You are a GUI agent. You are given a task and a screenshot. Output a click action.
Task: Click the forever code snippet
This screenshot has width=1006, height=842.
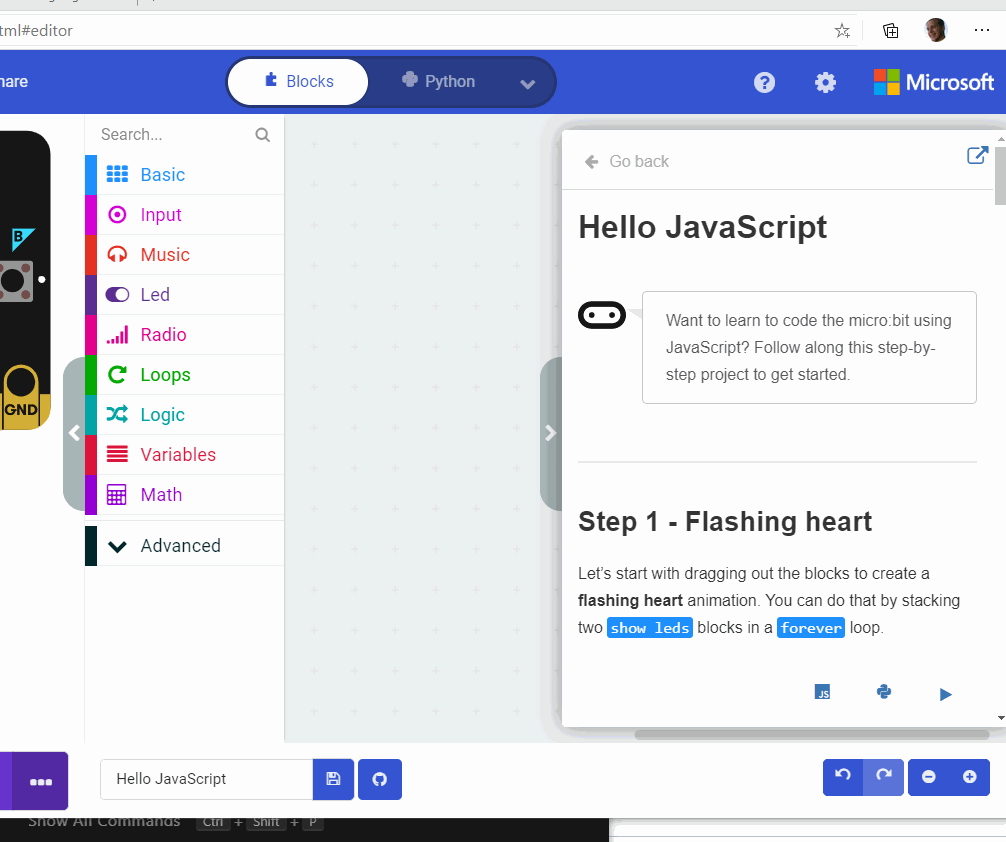pos(811,628)
